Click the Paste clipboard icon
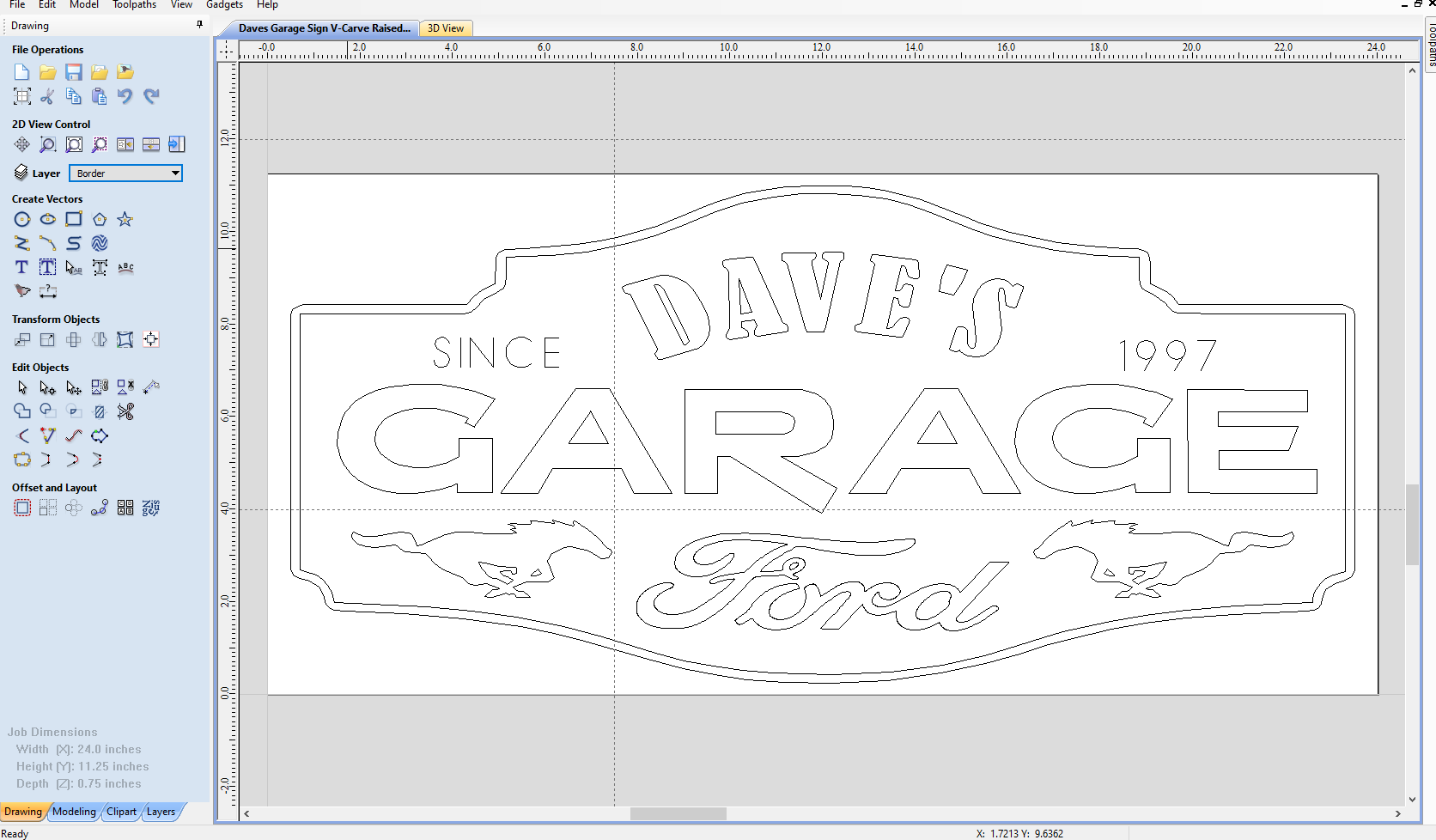 100,96
